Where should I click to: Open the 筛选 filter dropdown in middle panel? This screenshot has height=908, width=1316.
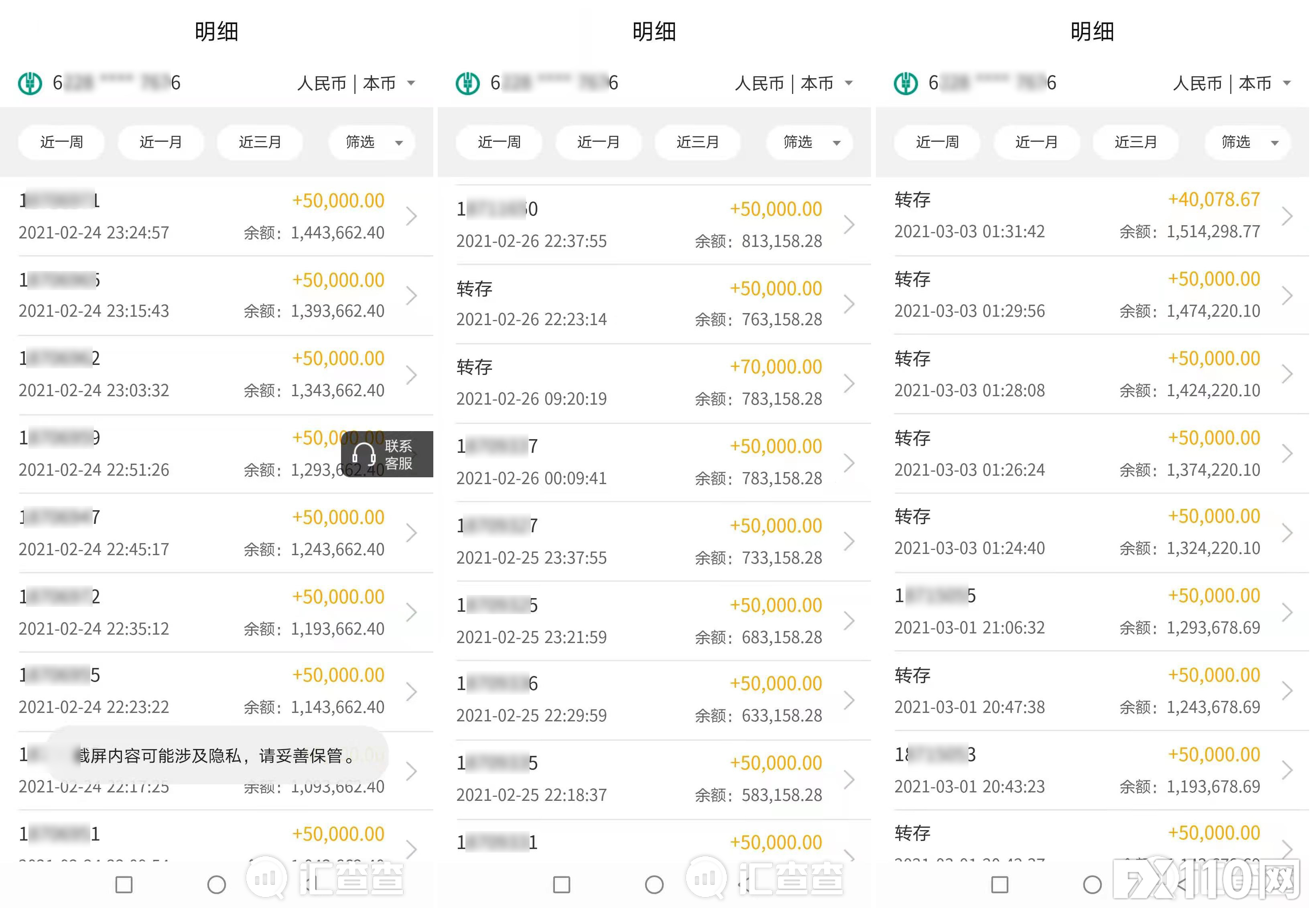click(x=810, y=142)
